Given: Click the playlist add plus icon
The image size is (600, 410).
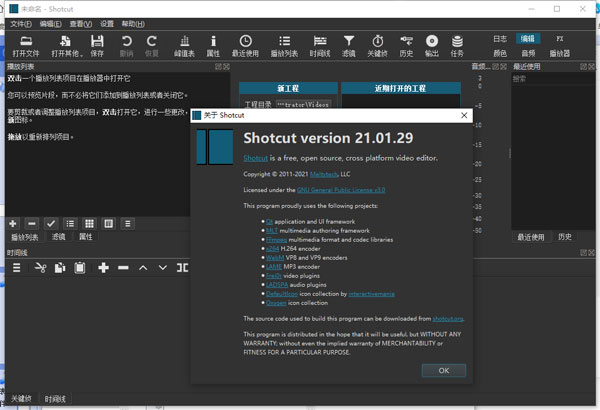Looking at the screenshot, I should pos(13,222).
